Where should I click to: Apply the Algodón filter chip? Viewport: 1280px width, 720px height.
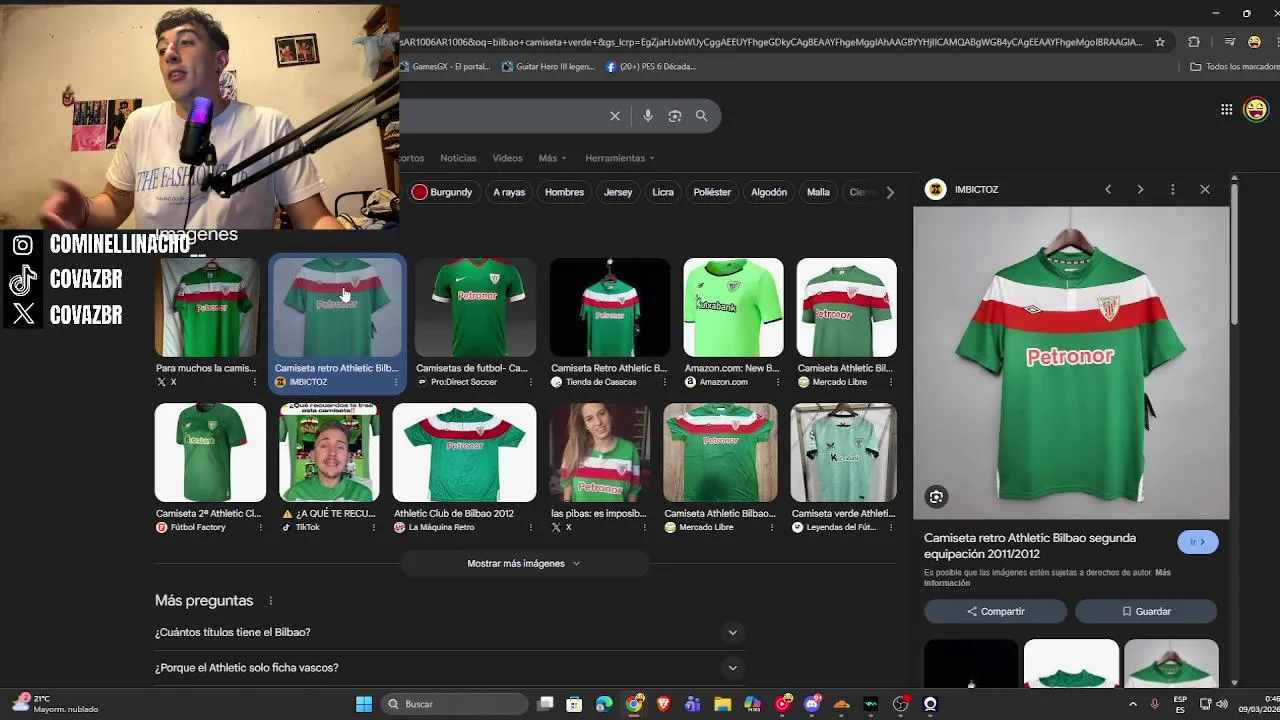(x=769, y=192)
